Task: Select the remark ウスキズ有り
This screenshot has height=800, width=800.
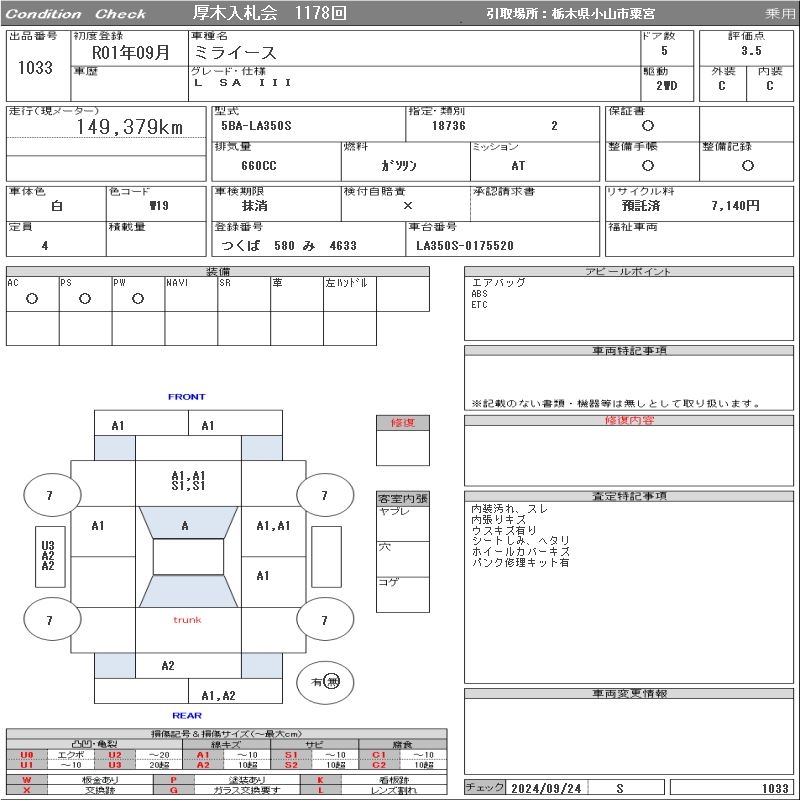Action: coord(504,531)
